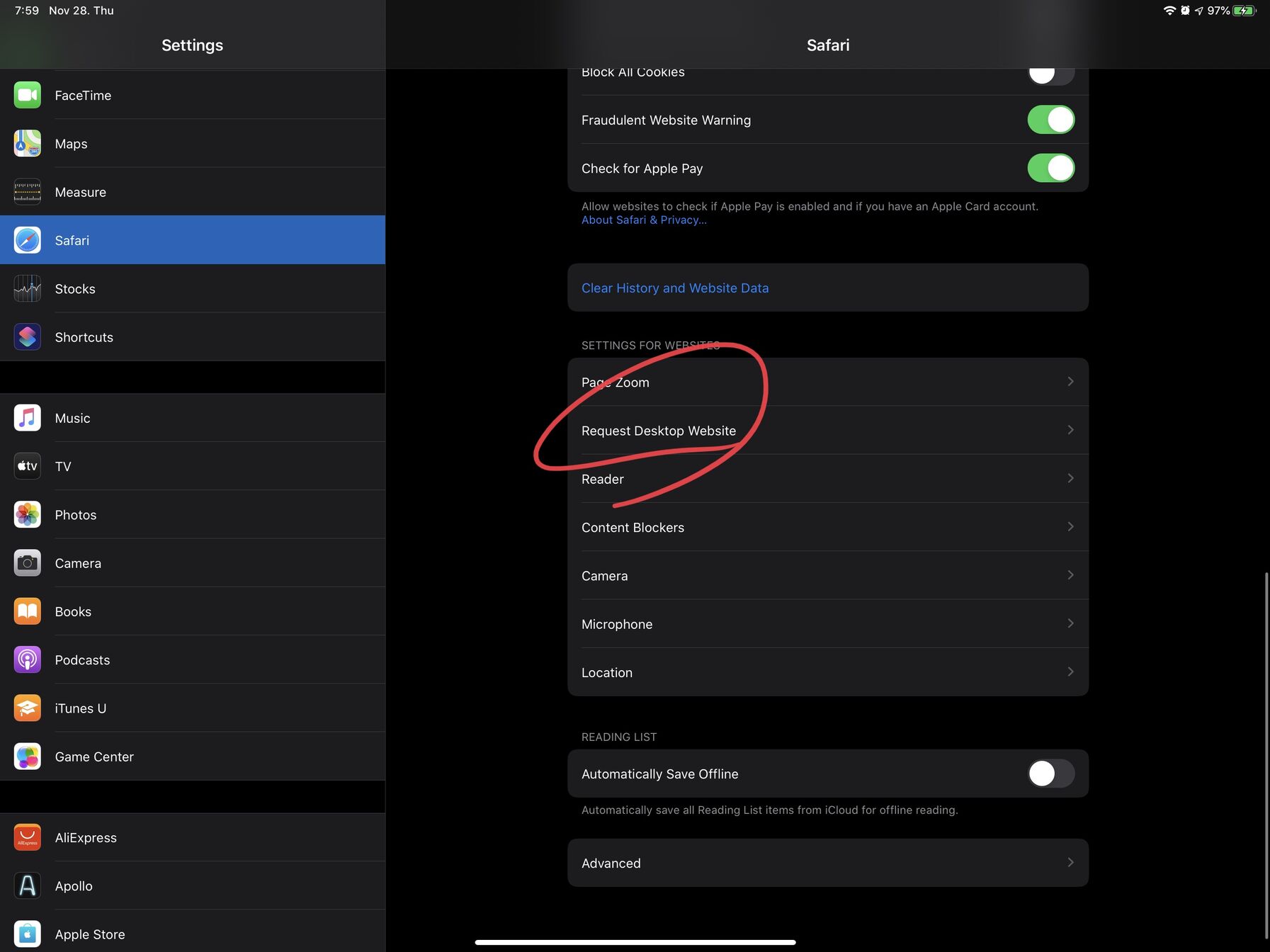1270x952 pixels.
Task: Tap the Maps app icon
Action: (28, 143)
